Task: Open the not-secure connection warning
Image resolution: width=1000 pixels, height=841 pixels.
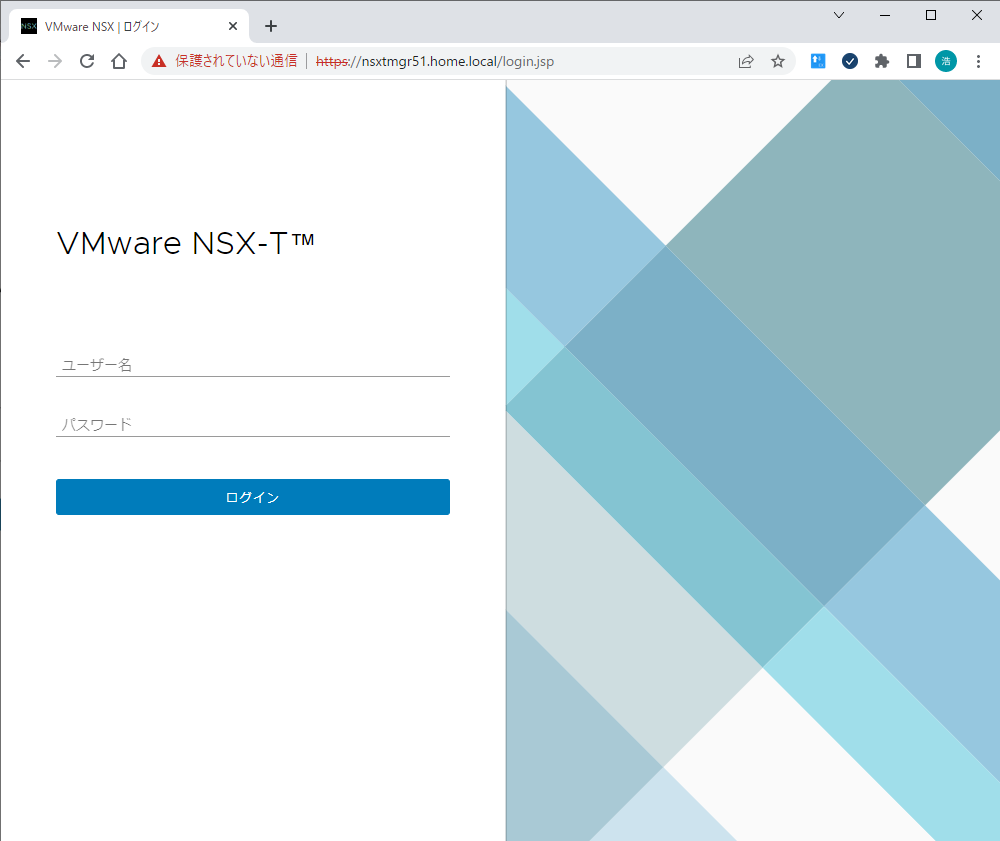Action: (x=224, y=61)
